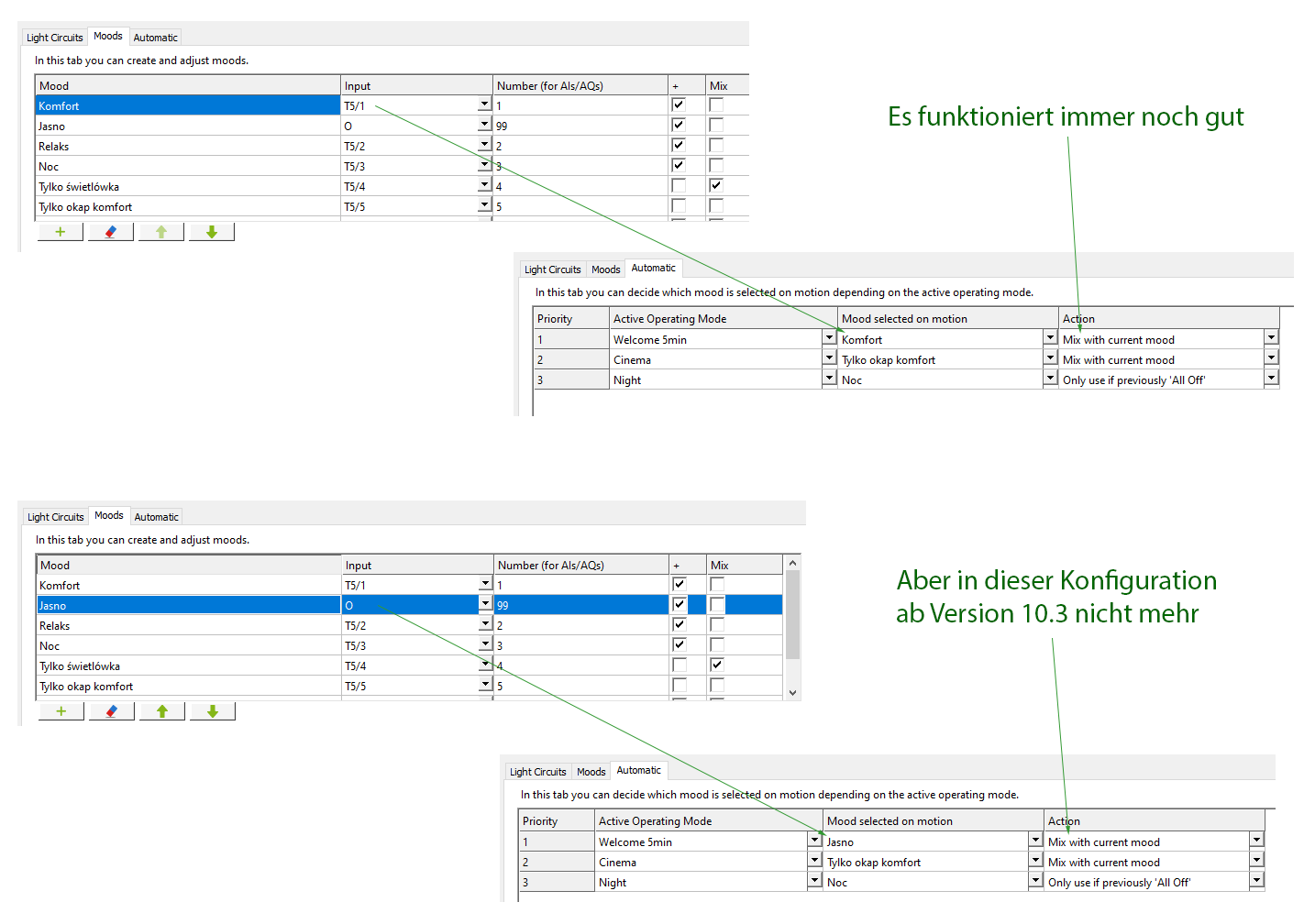The height and width of the screenshot is (924, 1304).
Task: Open Light Circuits tab in the lower Moods panel
Action: (56, 517)
